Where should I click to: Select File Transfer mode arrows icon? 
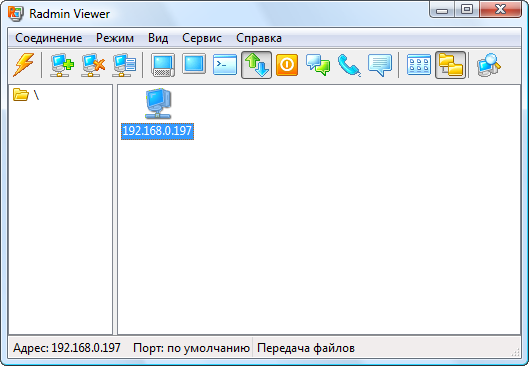click(x=256, y=65)
